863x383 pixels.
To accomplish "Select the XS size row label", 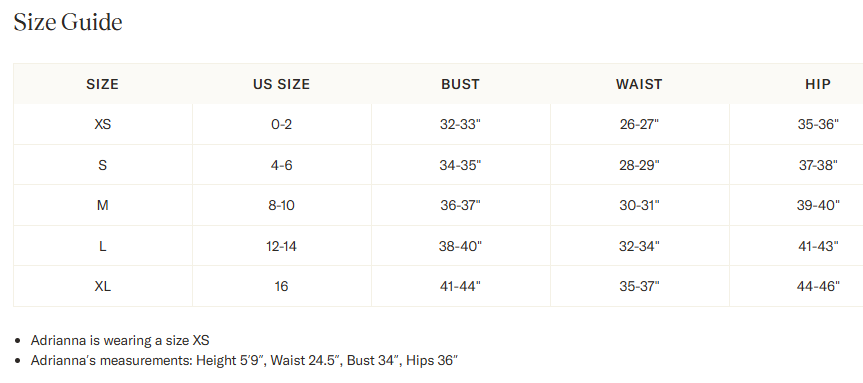I will [102, 124].
